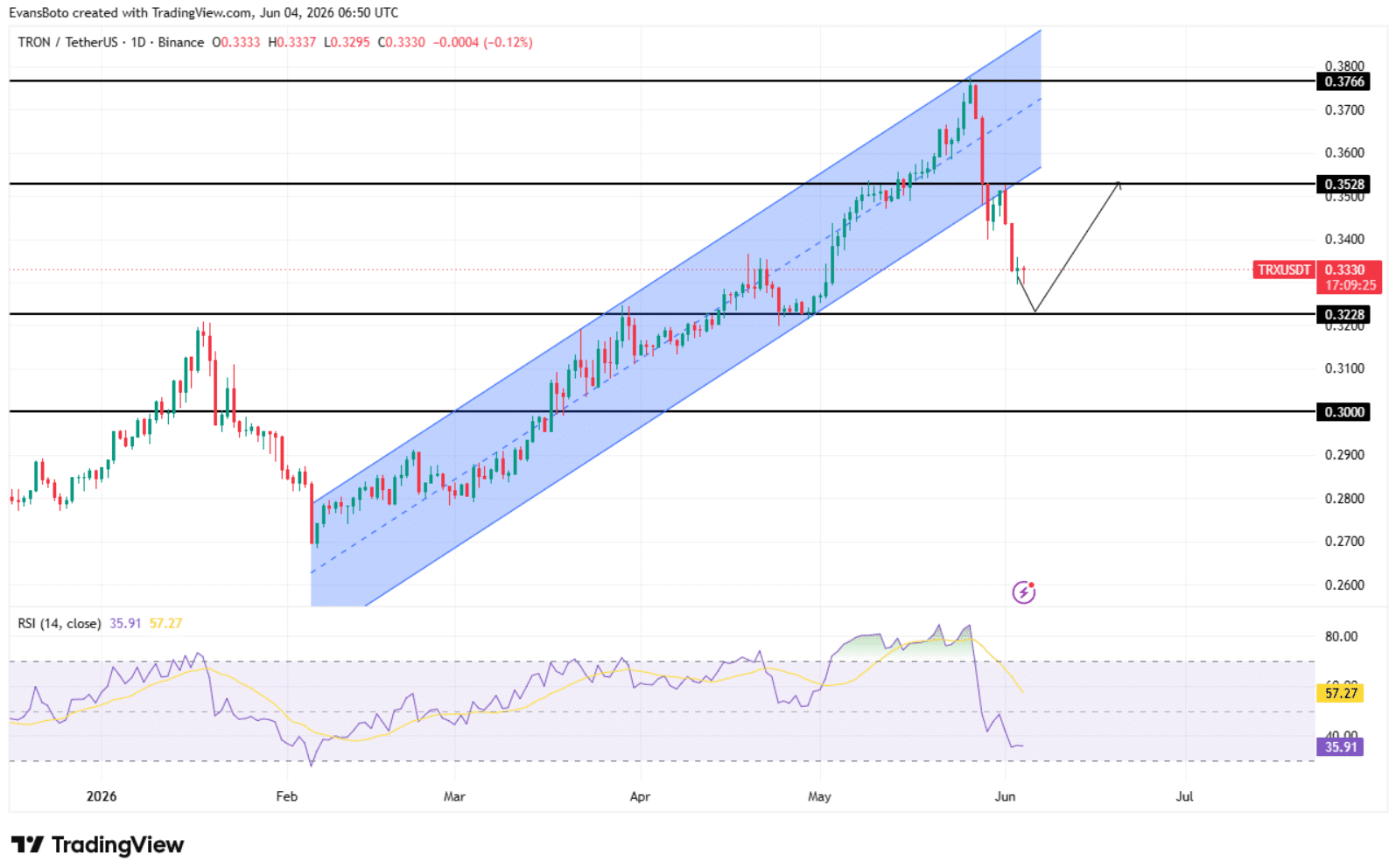Select the 0.3528 resistance price label

[x=1343, y=184]
